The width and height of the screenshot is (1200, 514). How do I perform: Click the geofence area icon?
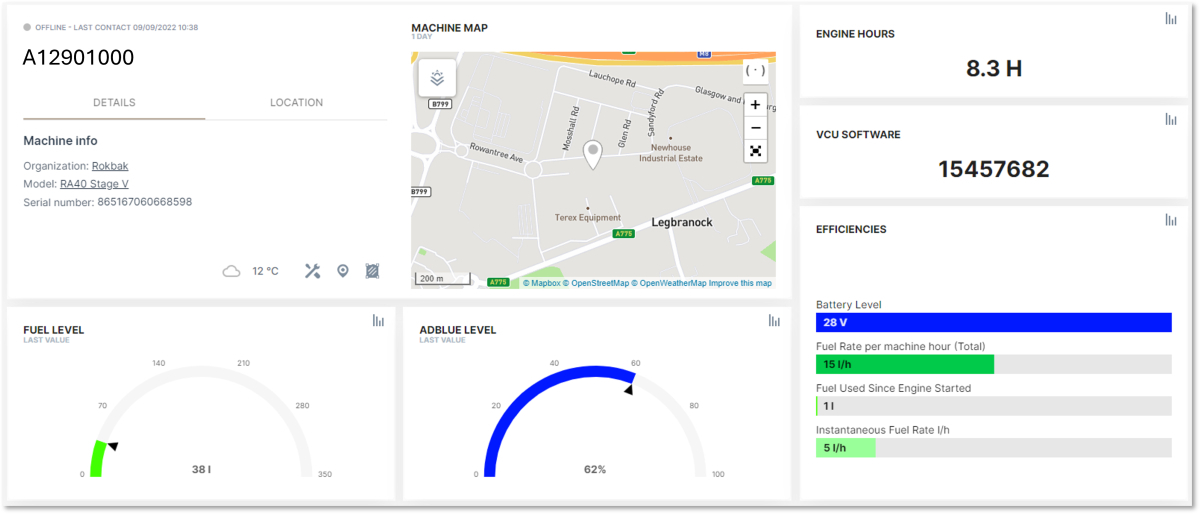pyautogui.click(x=372, y=271)
